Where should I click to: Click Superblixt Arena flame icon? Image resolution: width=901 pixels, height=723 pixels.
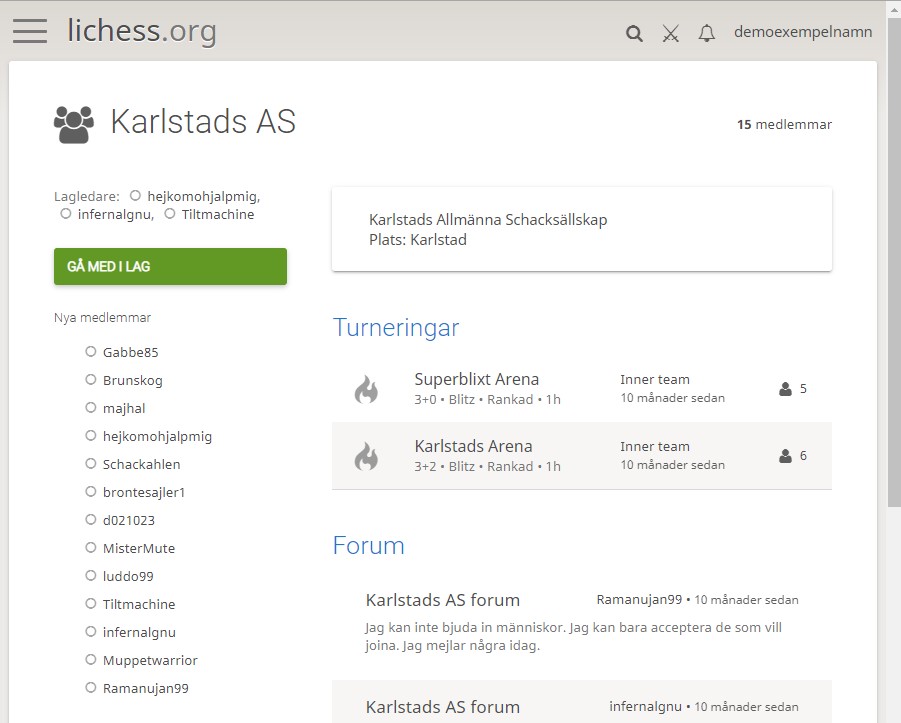pyautogui.click(x=366, y=389)
